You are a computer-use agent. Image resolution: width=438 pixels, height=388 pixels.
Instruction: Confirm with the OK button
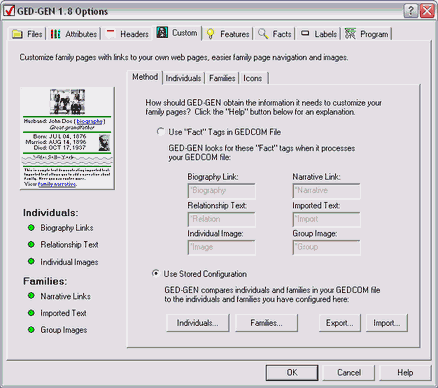(292, 372)
